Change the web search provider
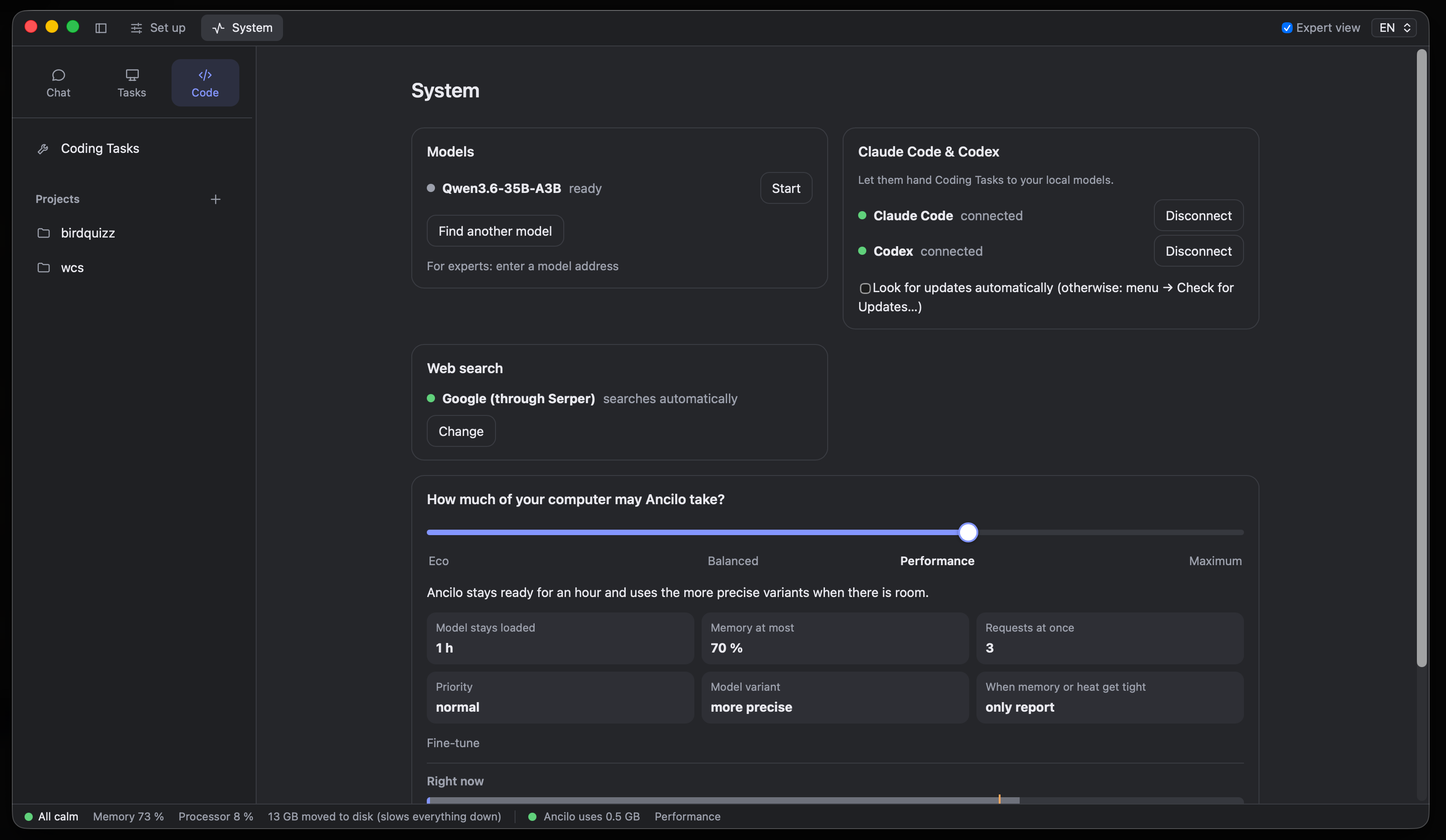Screen dimensions: 1446x840 pyautogui.click(x=461, y=431)
